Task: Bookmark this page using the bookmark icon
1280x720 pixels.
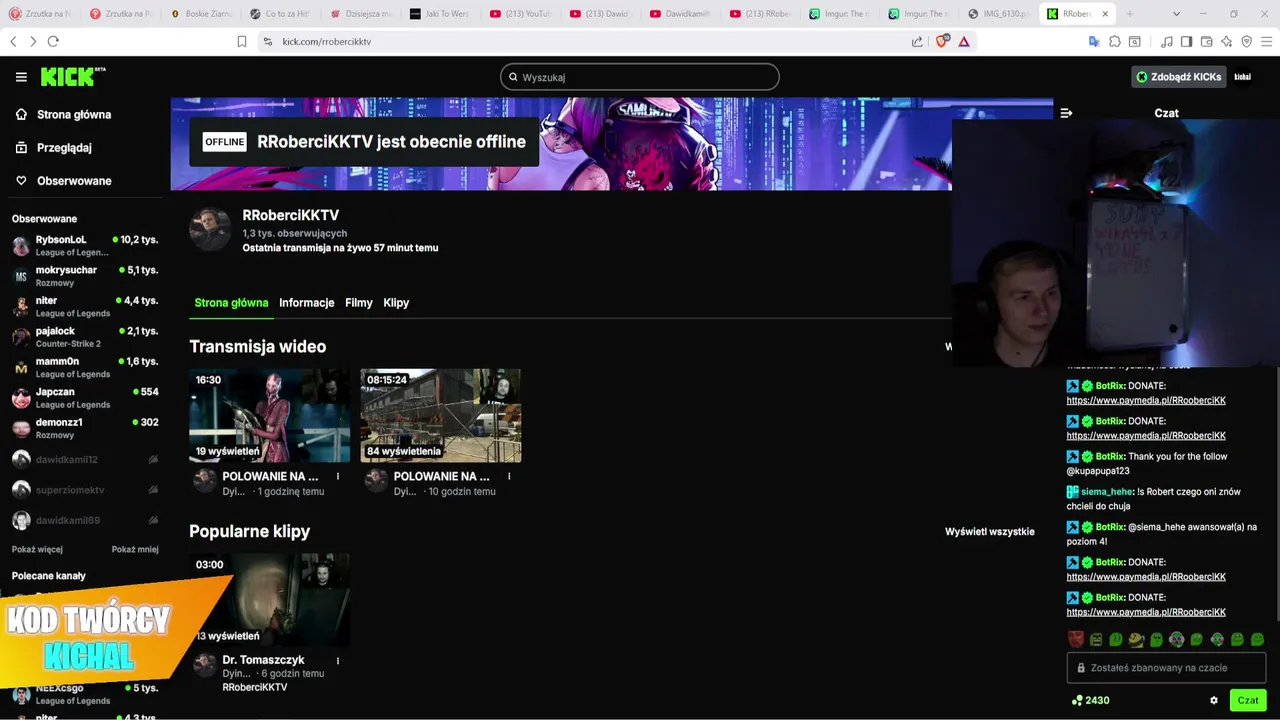Action: coord(242,41)
